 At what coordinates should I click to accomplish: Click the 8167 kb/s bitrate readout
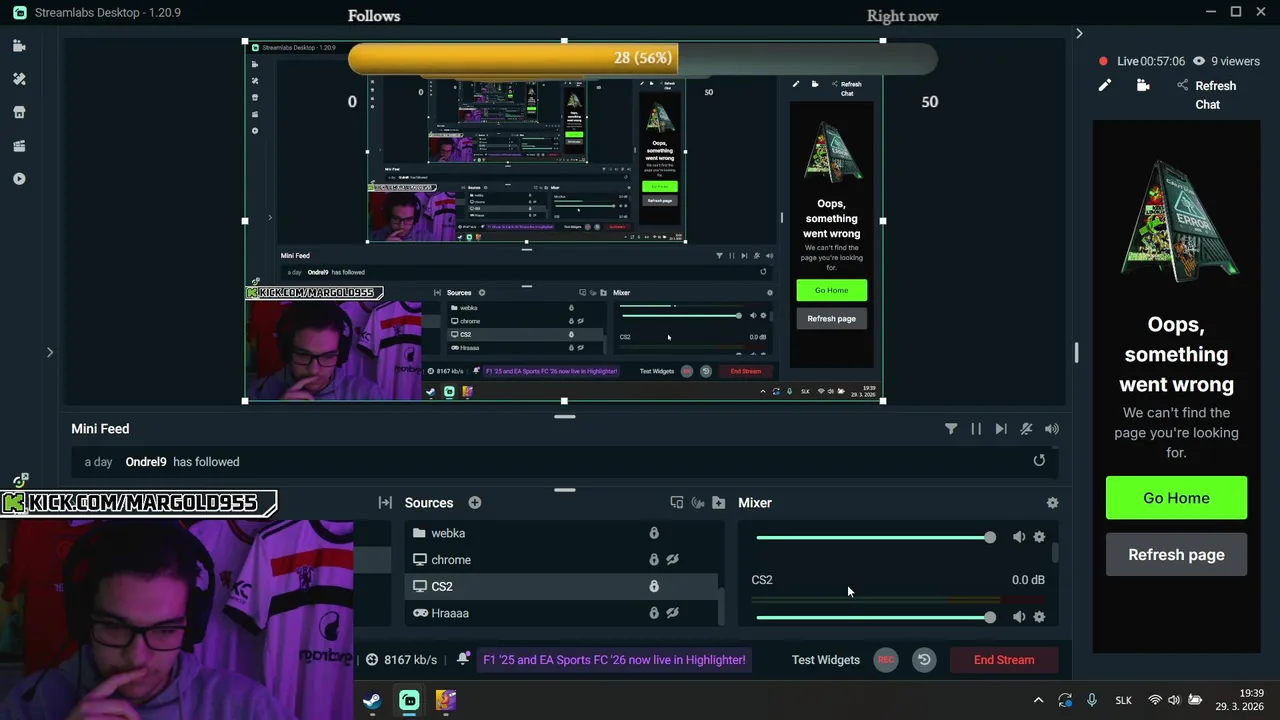point(410,660)
